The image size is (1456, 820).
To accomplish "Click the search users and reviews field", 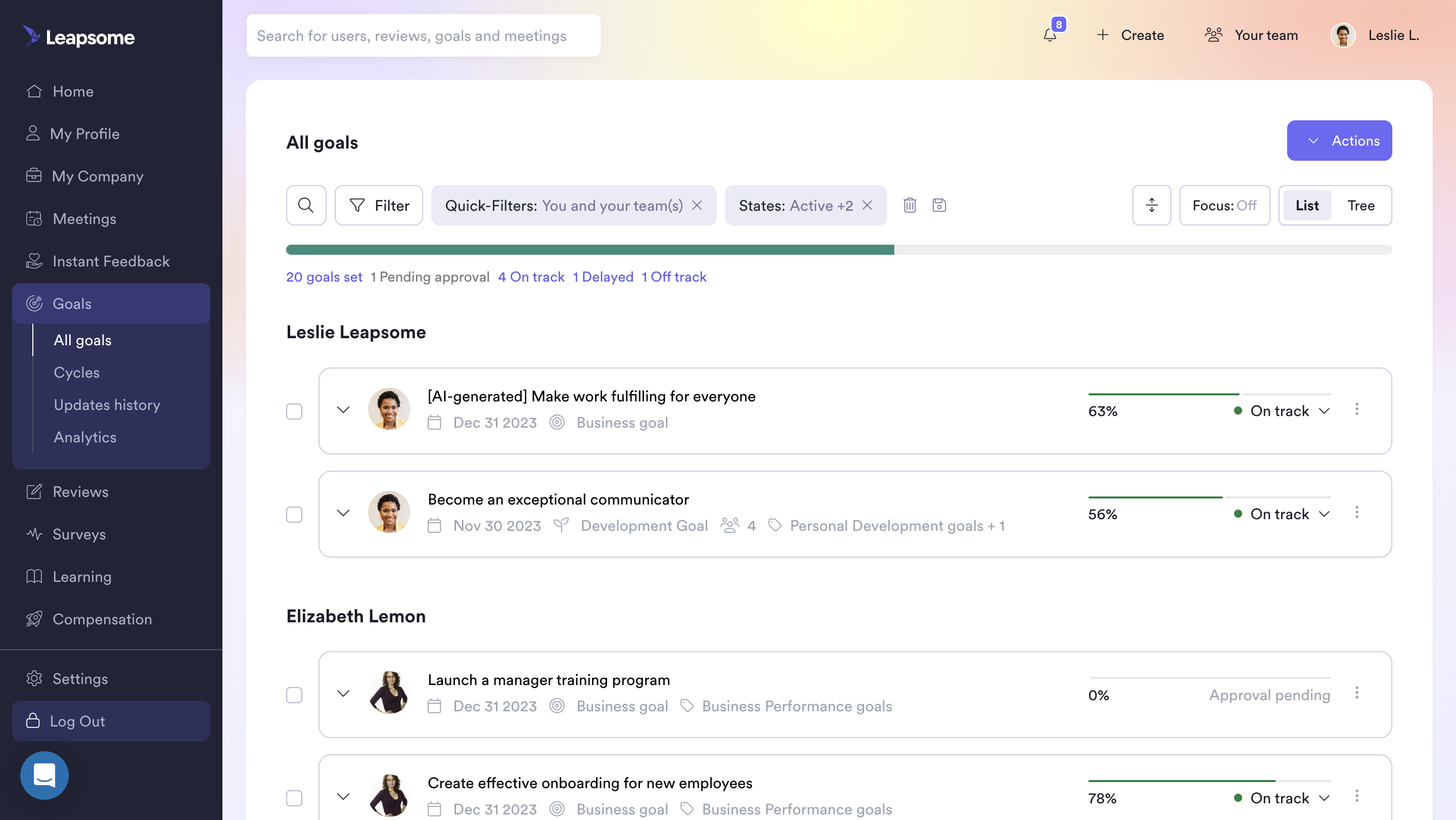I will click(423, 35).
